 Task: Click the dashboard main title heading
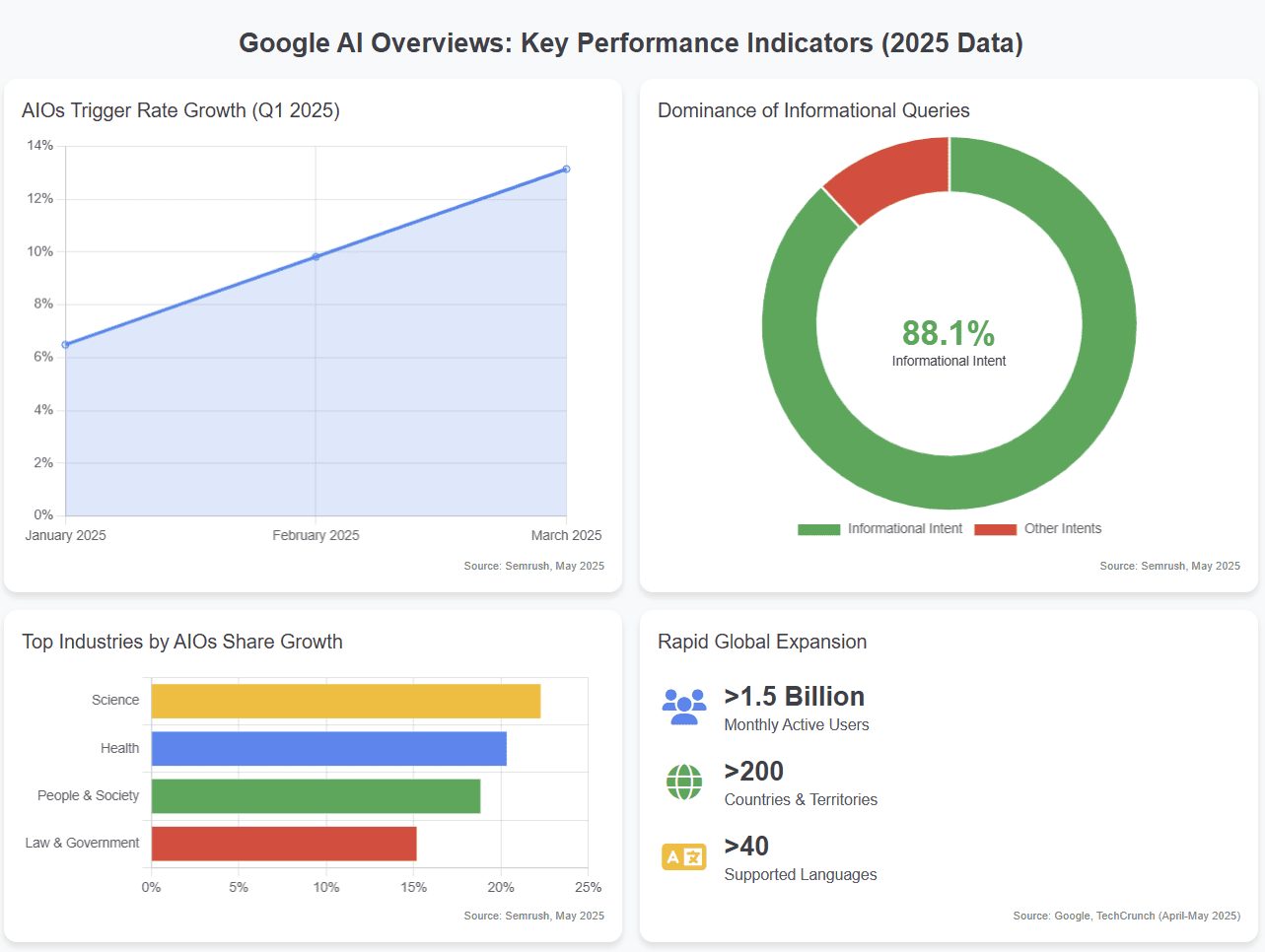point(632,43)
